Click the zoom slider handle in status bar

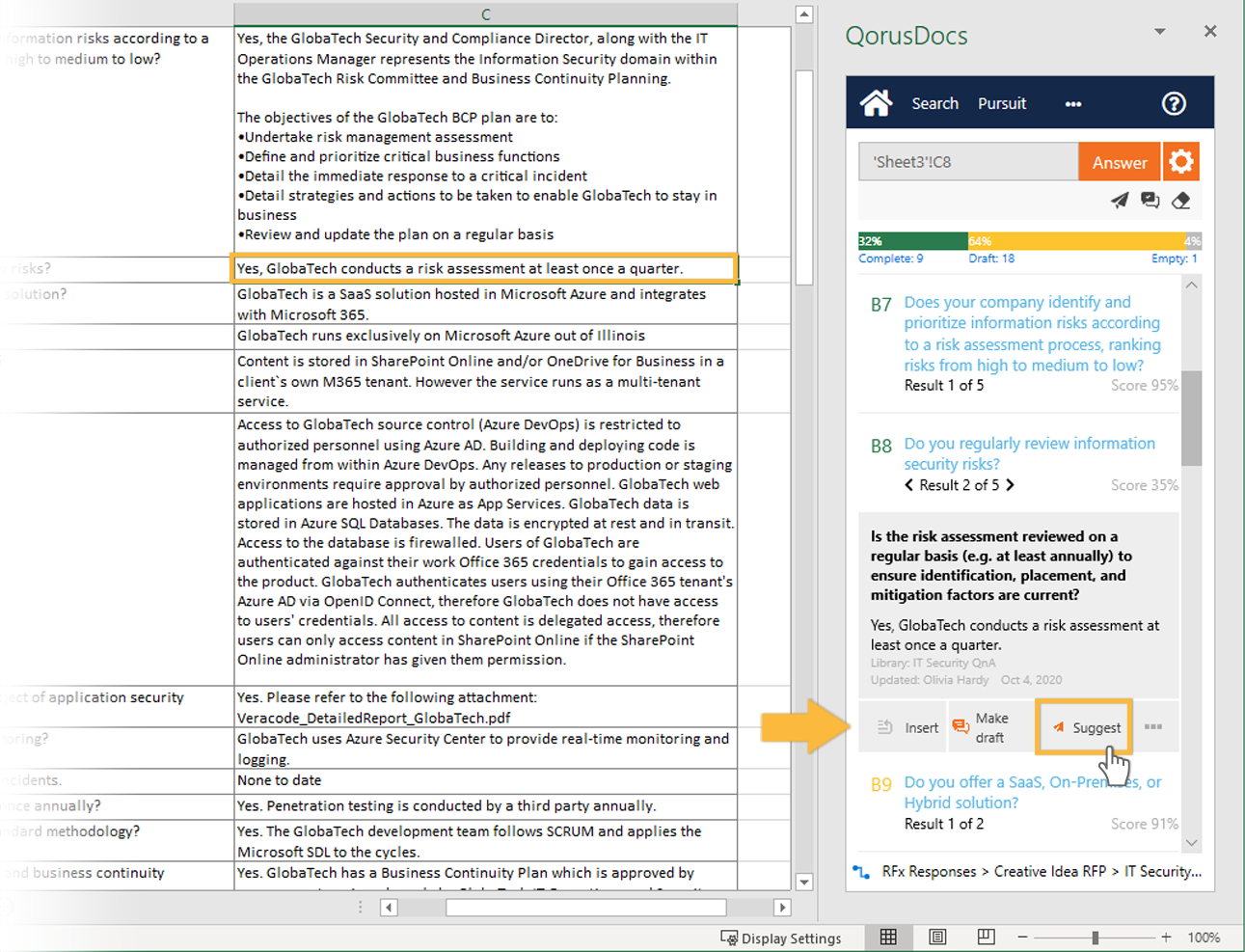click(x=1095, y=937)
